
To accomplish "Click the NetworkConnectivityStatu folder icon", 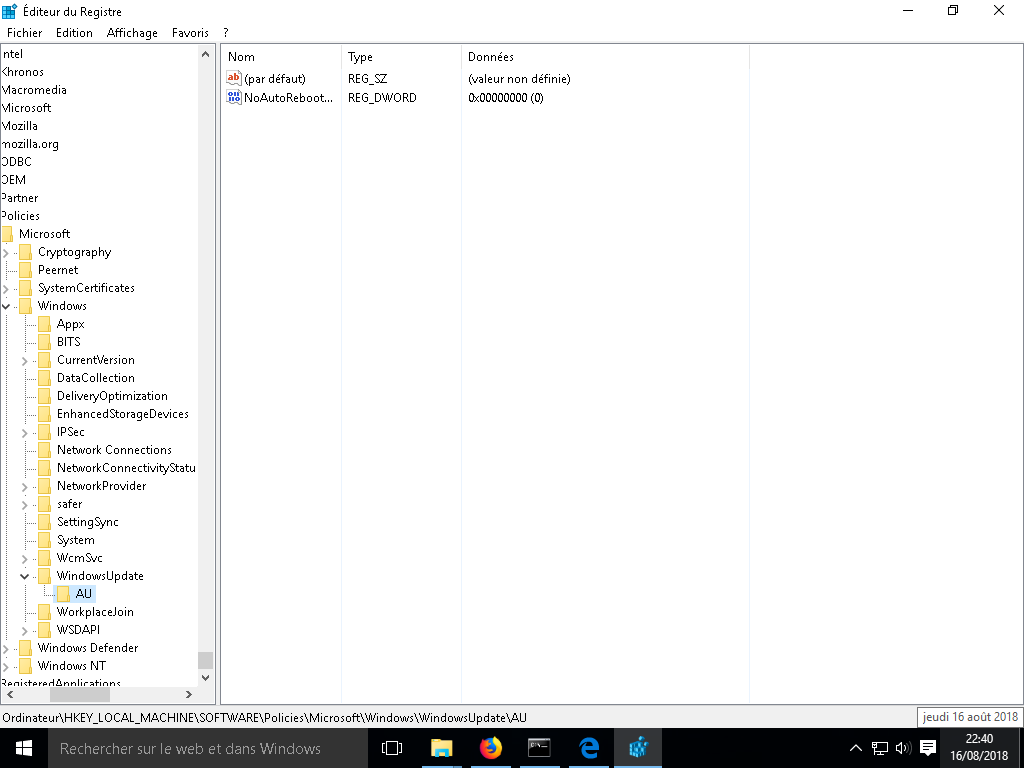I will click(44, 468).
